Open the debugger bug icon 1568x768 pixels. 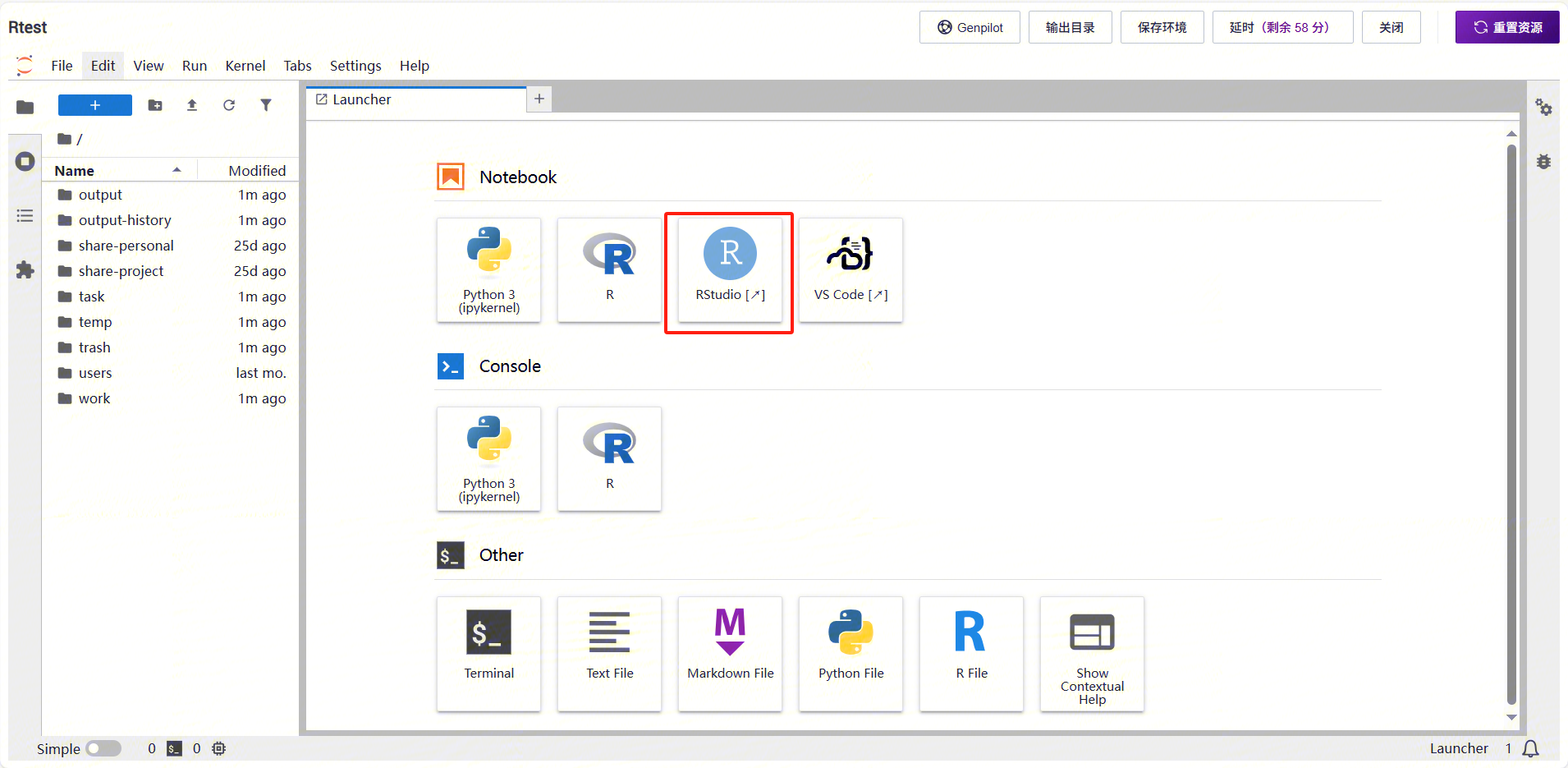click(1544, 162)
